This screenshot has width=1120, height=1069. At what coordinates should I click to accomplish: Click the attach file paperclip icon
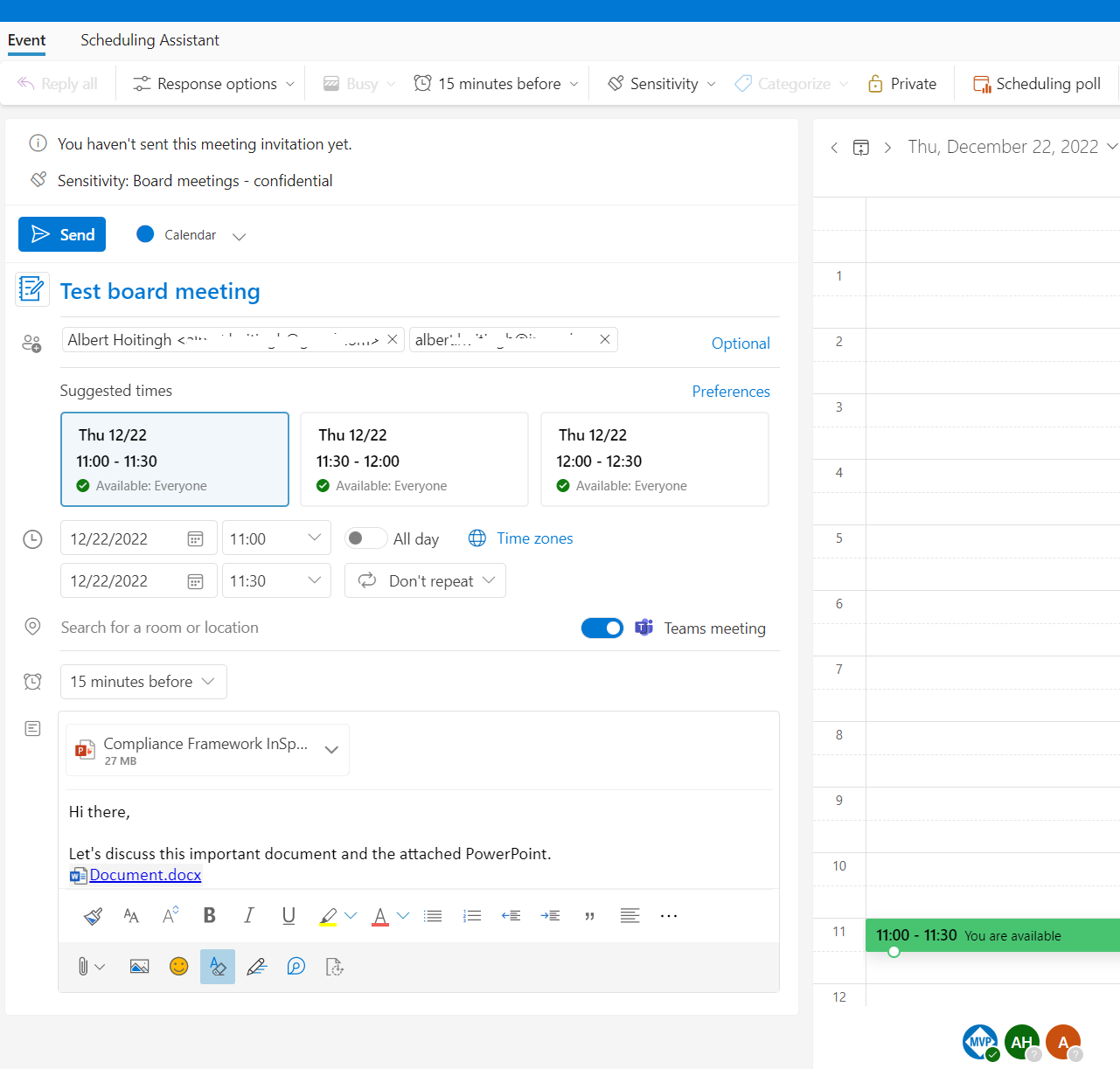(83, 966)
